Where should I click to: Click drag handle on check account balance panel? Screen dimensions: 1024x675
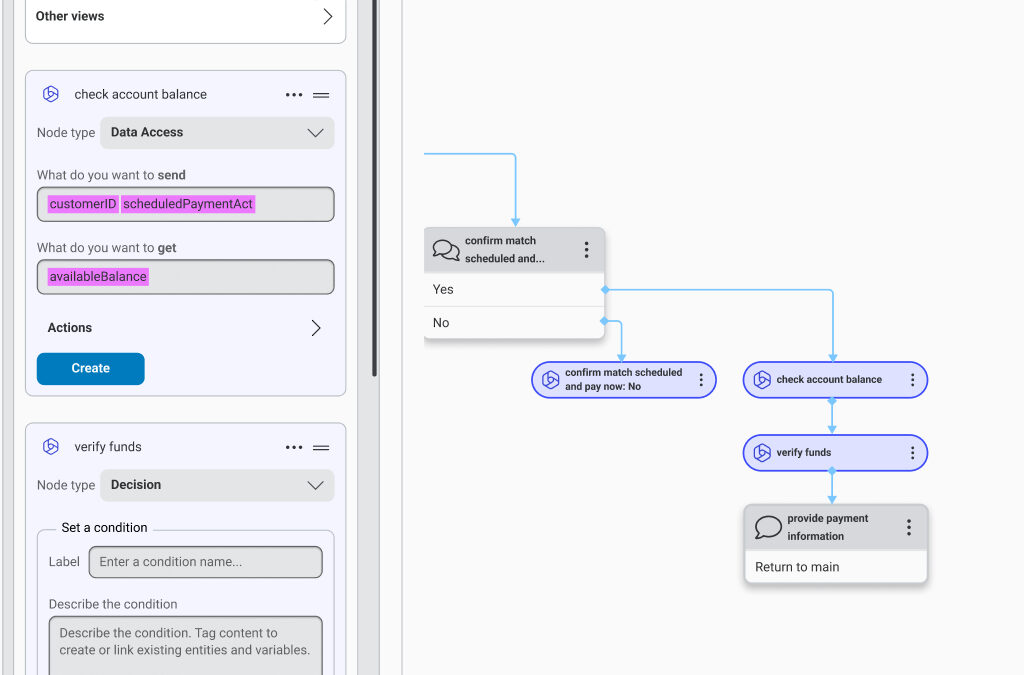(321, 95)
